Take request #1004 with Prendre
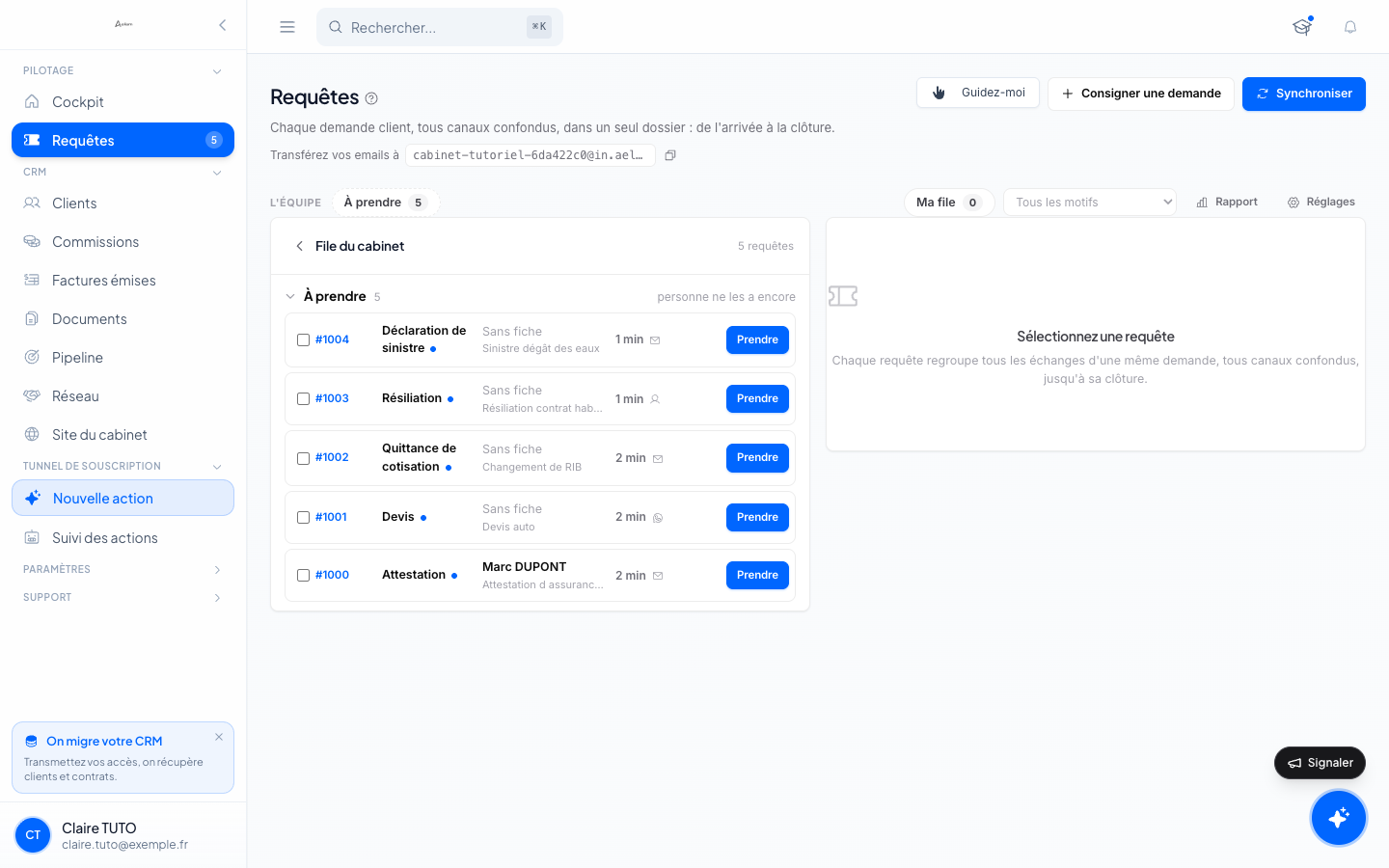This screenshot has height=868, width=1389. 757,339
